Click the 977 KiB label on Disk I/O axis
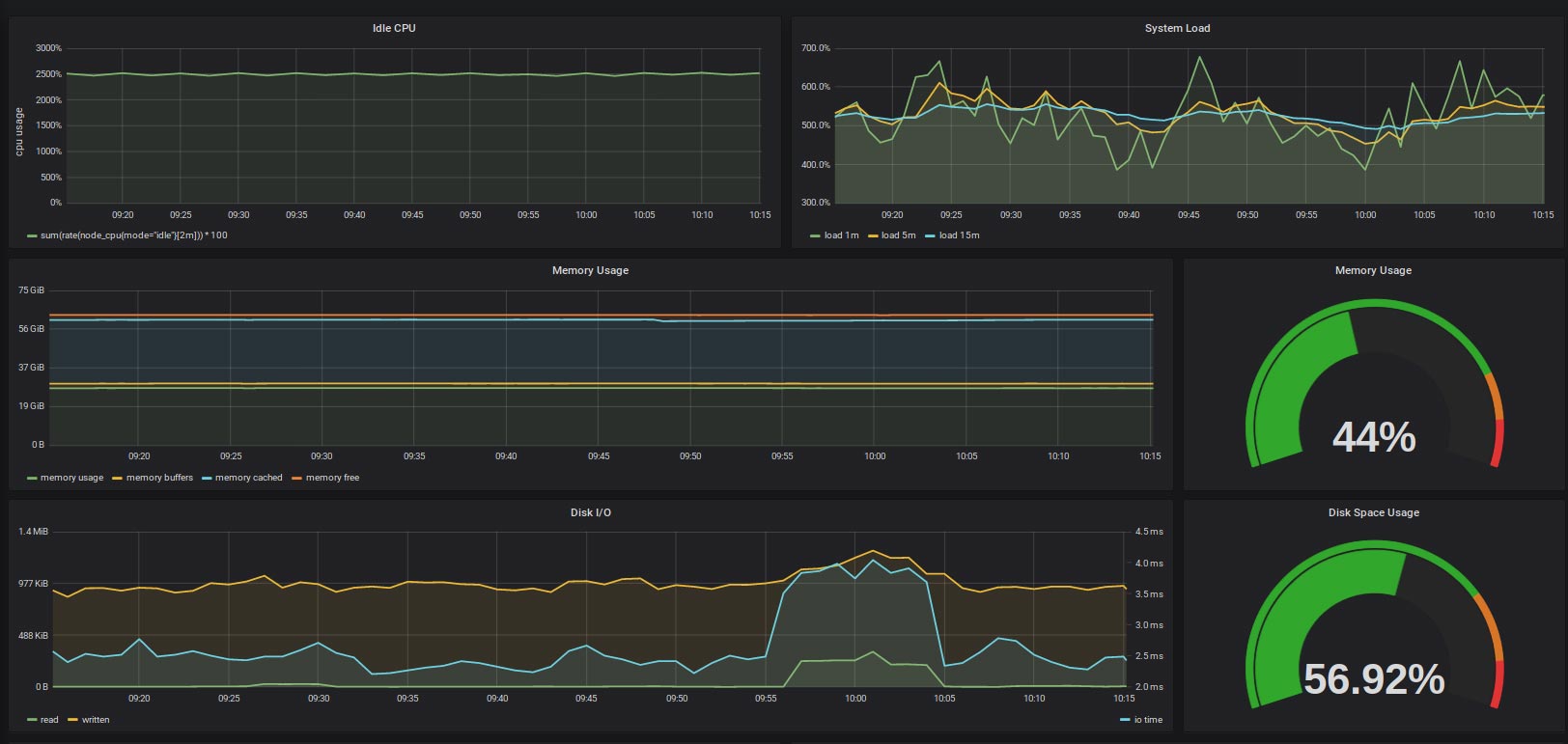This screenshot has height=744, width=1568. 33,584
